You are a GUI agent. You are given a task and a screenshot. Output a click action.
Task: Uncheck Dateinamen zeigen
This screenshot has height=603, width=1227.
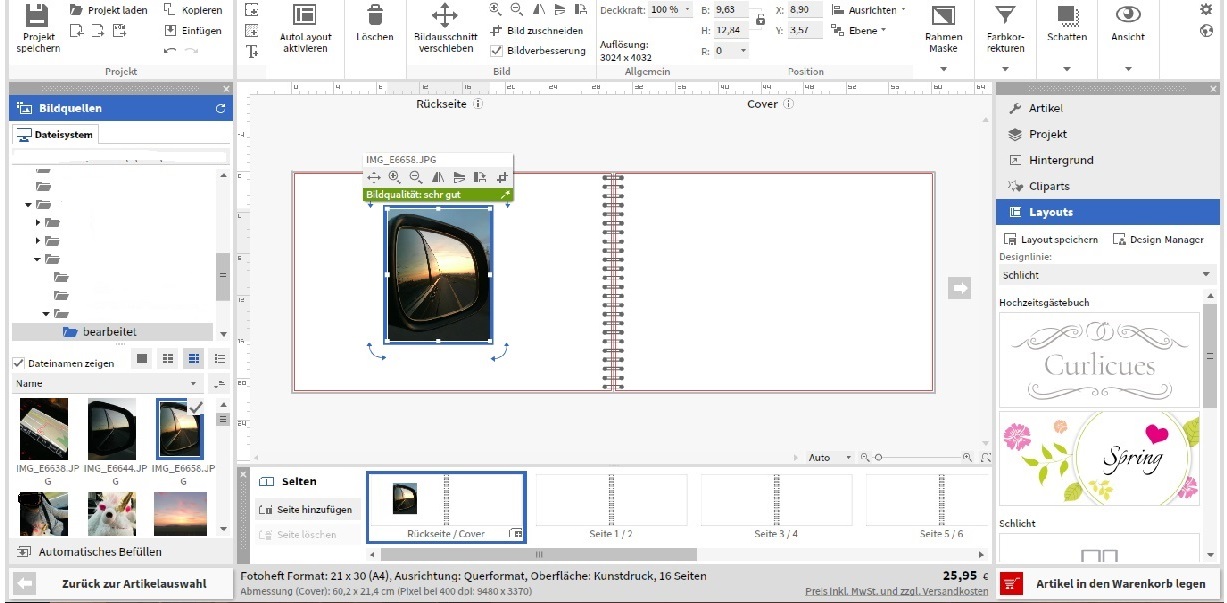(x=18, y=363)
